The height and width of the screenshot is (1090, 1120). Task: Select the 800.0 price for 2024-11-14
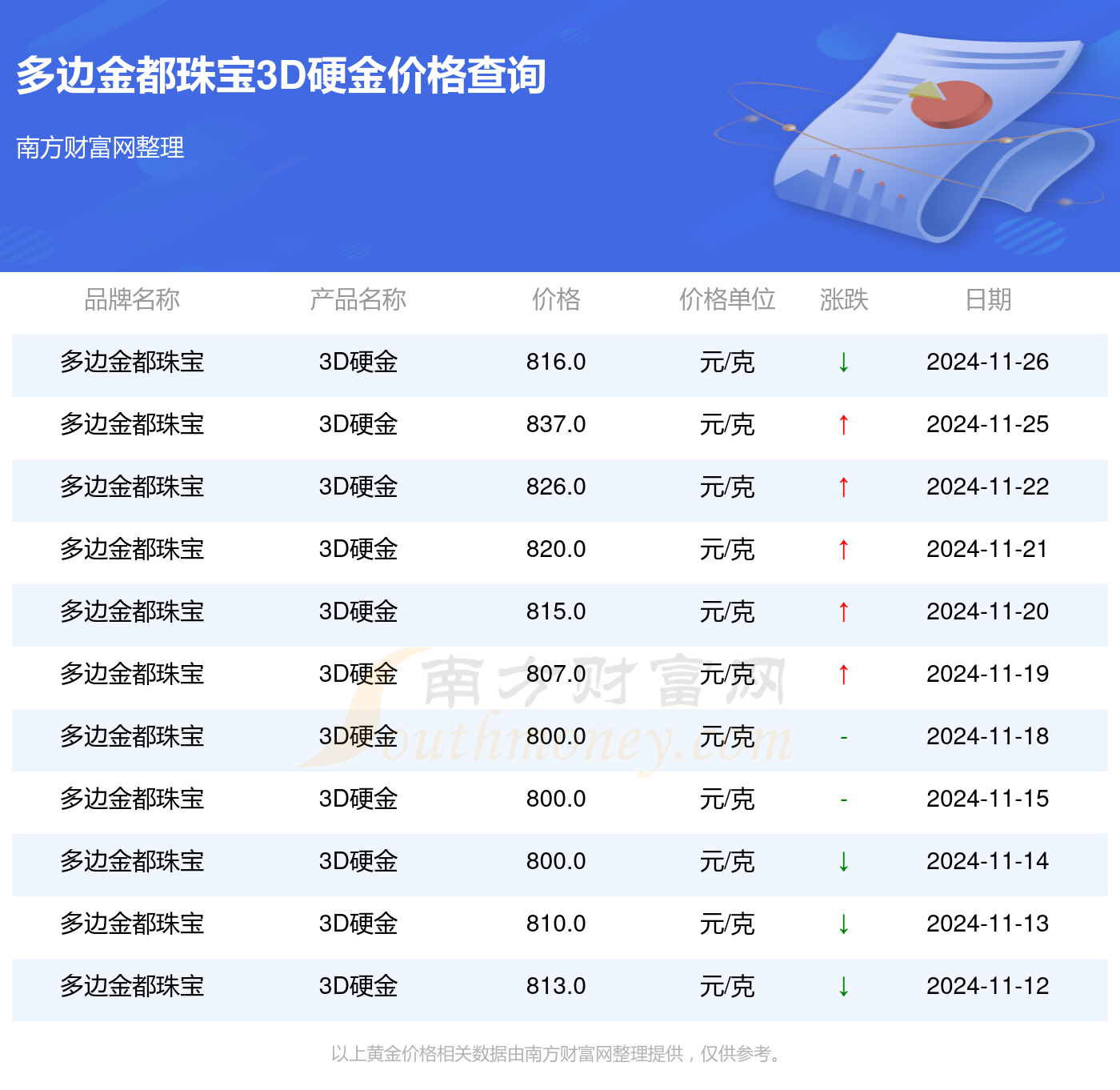[556, 861]
